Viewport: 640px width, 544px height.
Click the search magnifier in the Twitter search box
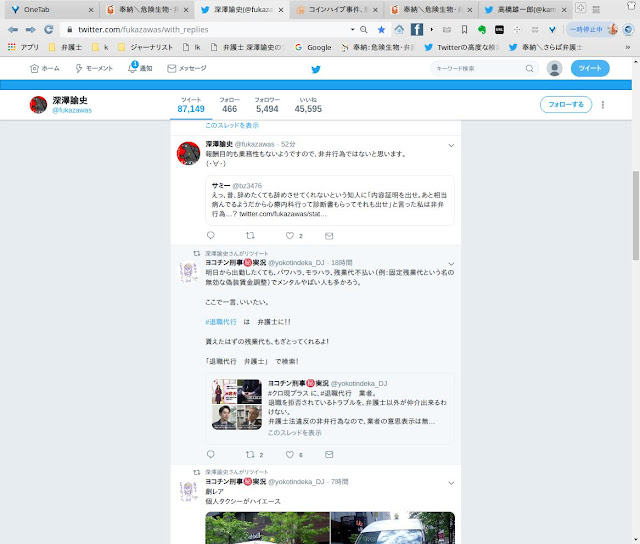coord(529,69)
